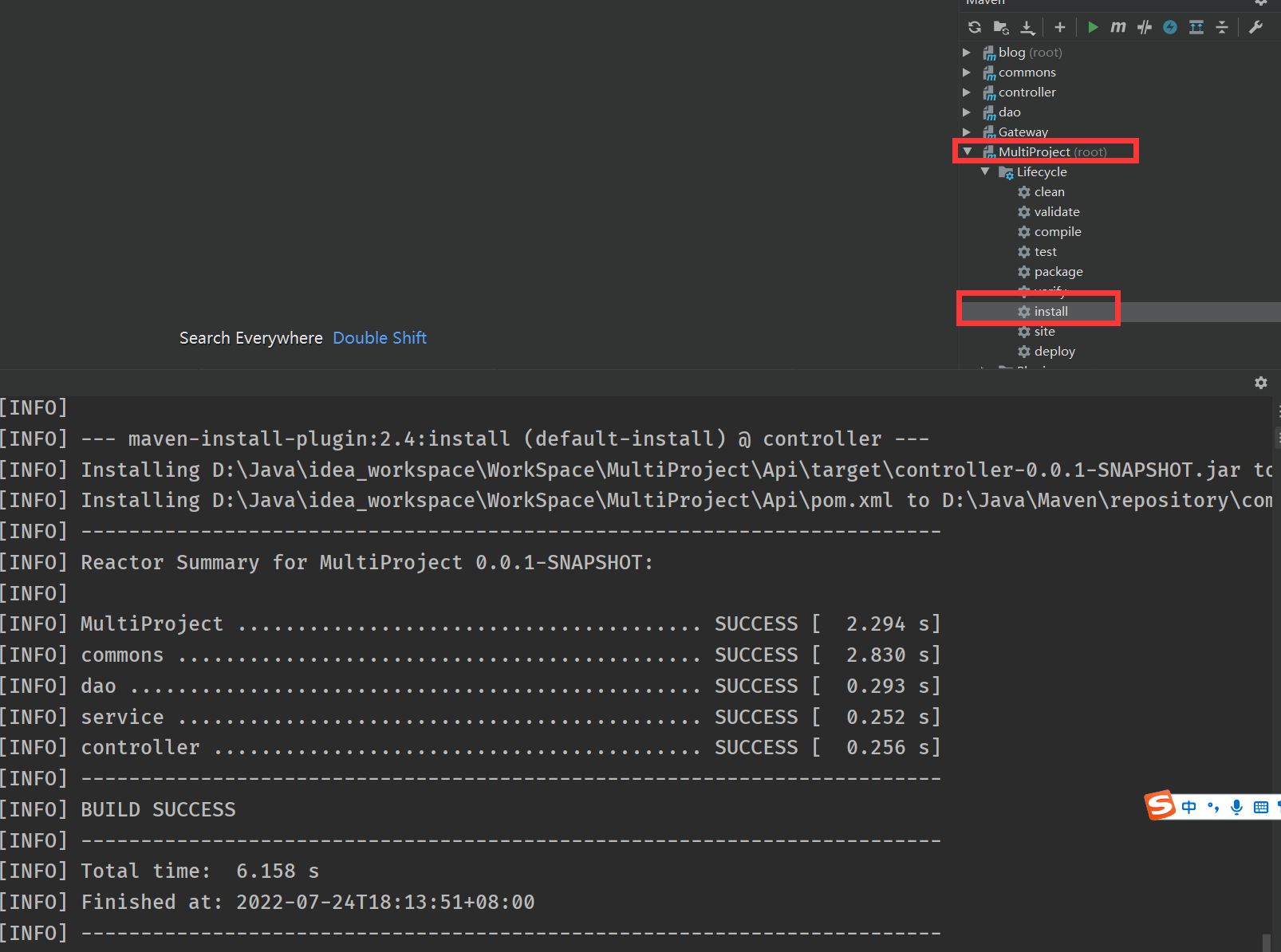Viewport: 1281px width, 952px height.
Task: Click Reload All Maven Projects icon
Action: click(975, 27)
